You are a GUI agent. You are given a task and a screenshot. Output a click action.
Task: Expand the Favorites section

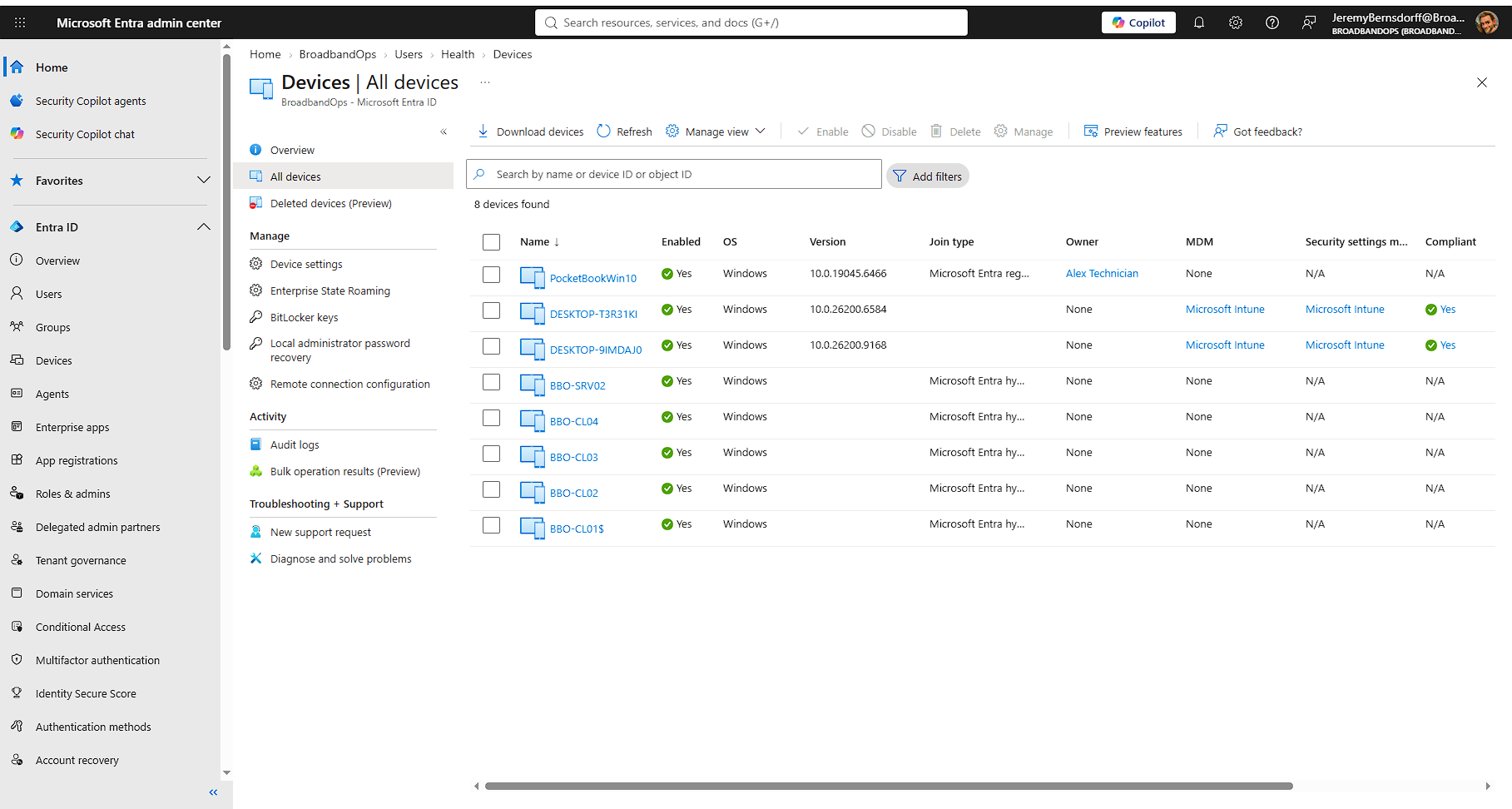(204, 181)
